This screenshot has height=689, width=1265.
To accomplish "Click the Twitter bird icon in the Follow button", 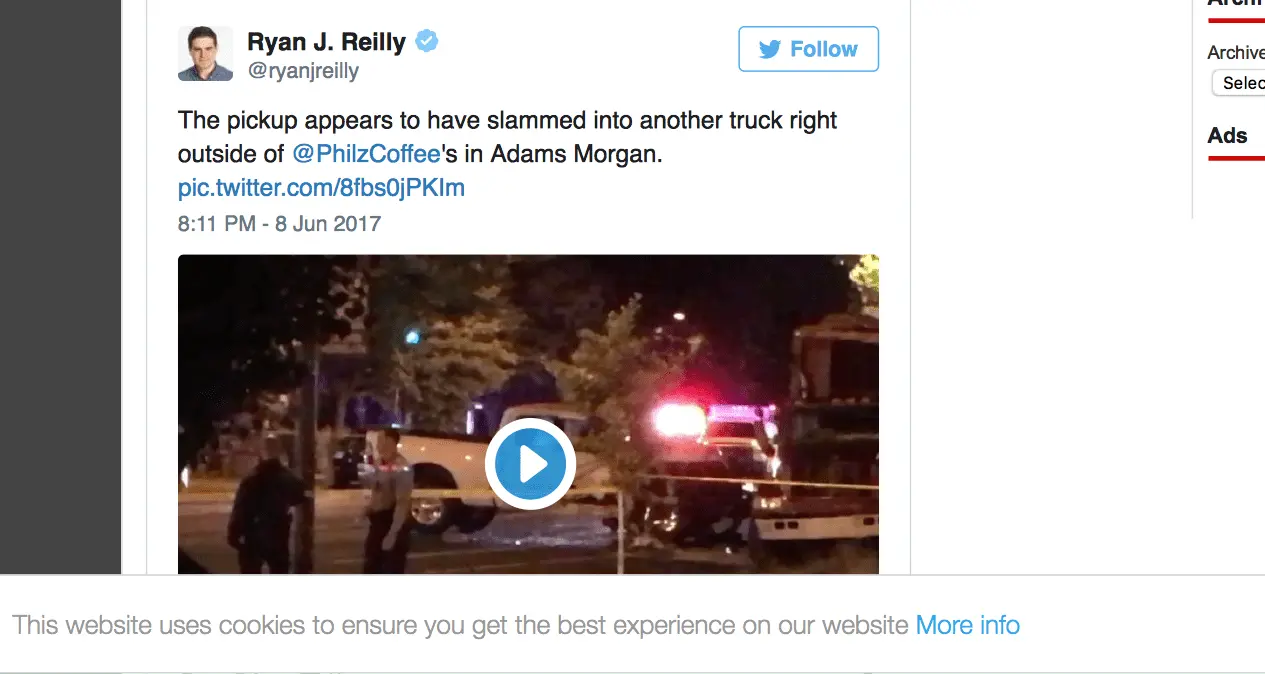I will (x=769, y=50).
